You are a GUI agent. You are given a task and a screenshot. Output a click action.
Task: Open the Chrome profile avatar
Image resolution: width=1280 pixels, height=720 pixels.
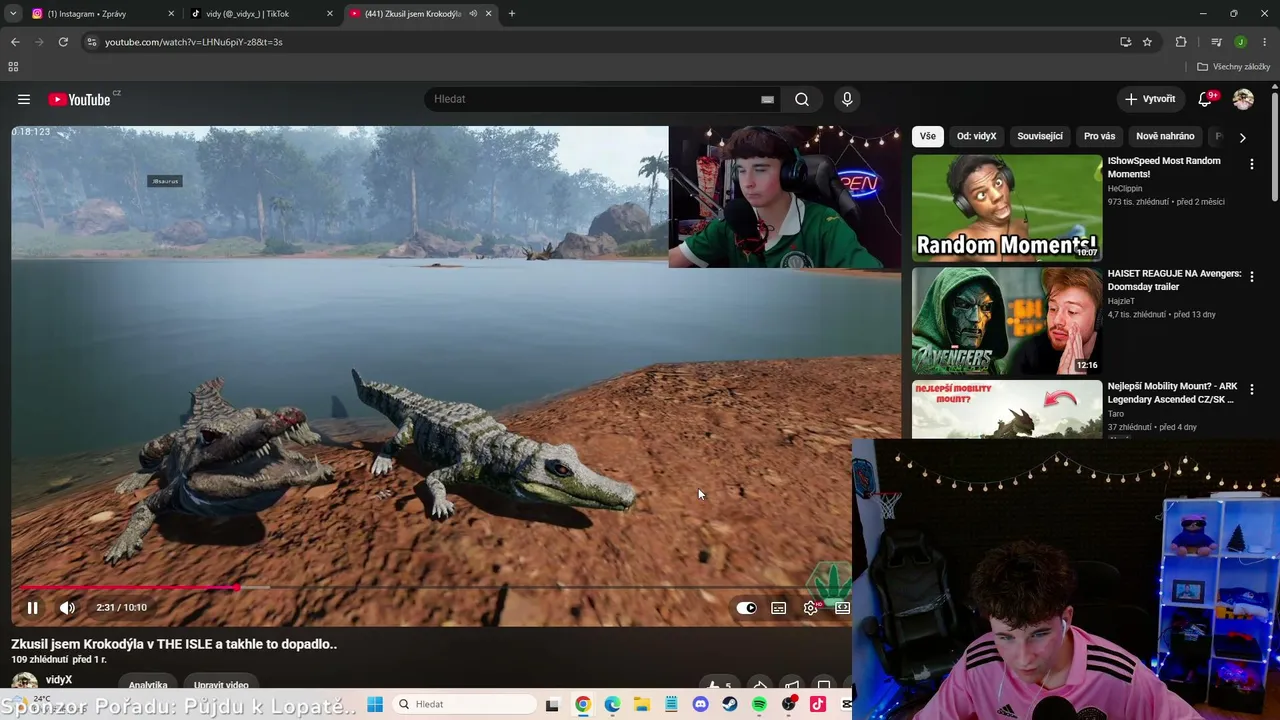[x=1240, y=42]
